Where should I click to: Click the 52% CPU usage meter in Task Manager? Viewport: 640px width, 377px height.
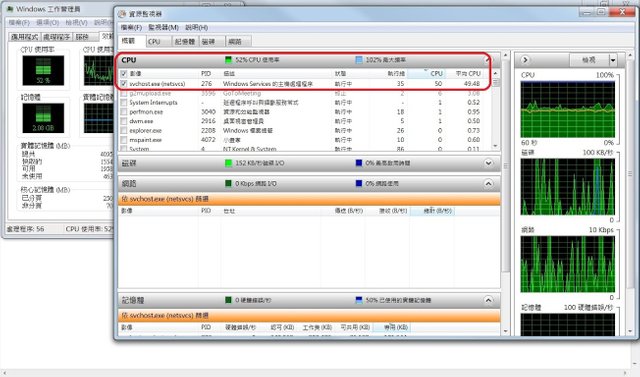43,70
